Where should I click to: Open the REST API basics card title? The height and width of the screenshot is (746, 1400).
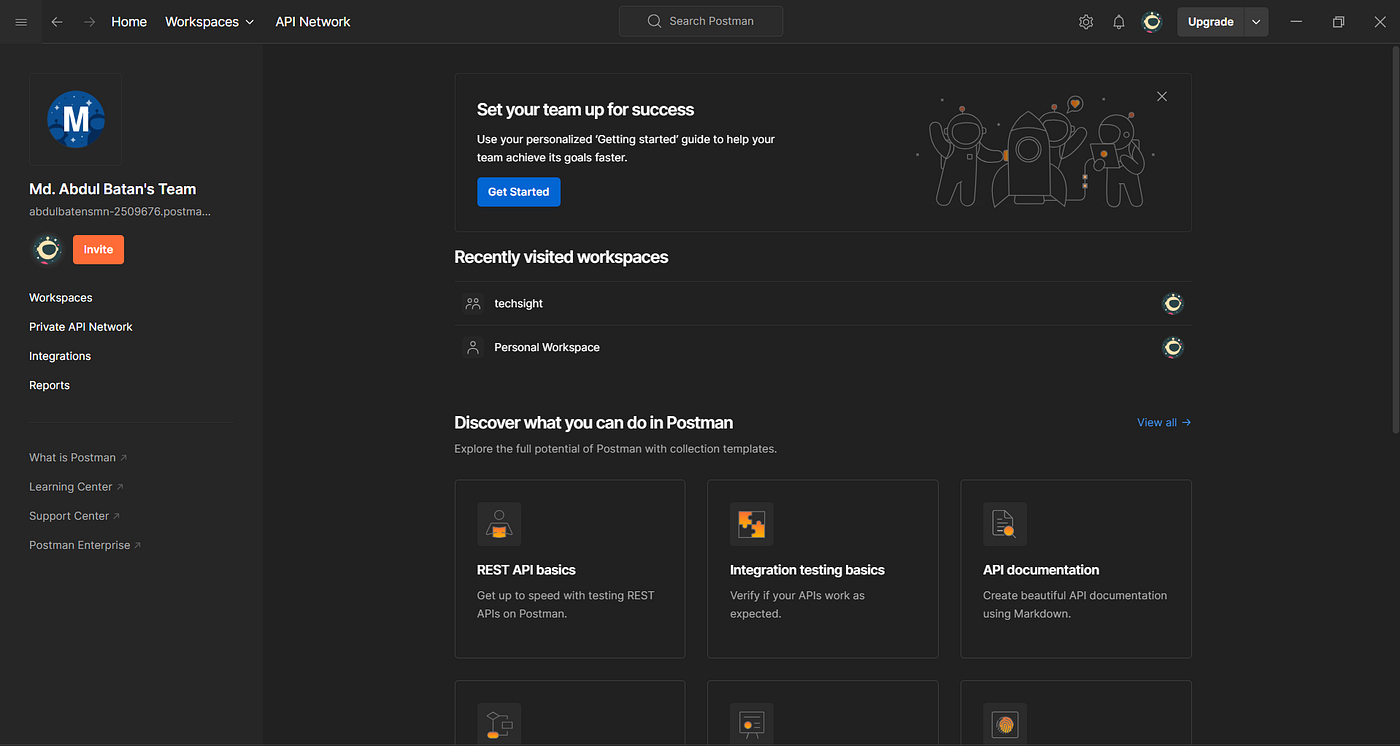coord(526,570)
